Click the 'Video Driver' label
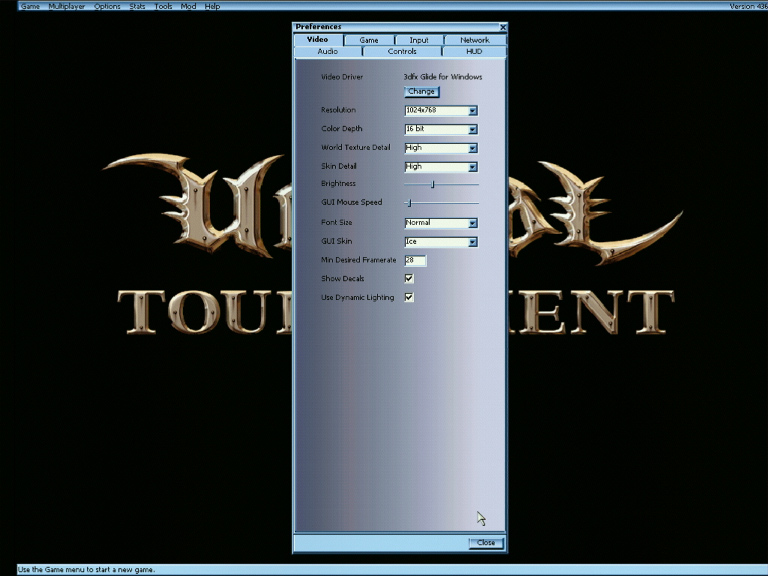The image size is (768, 576). click(342, 77)
